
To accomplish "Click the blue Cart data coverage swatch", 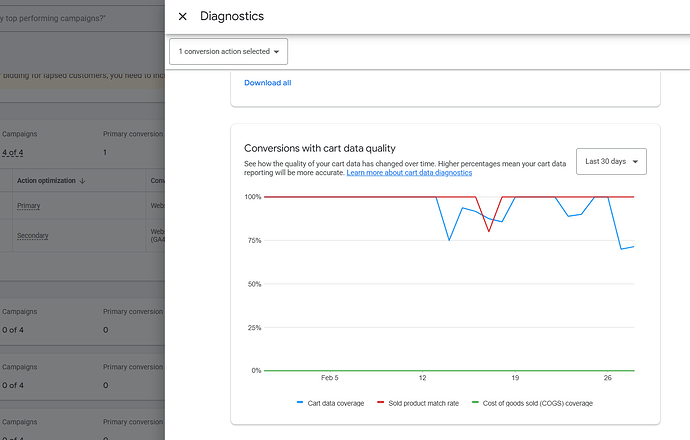I will pos(301,403).
